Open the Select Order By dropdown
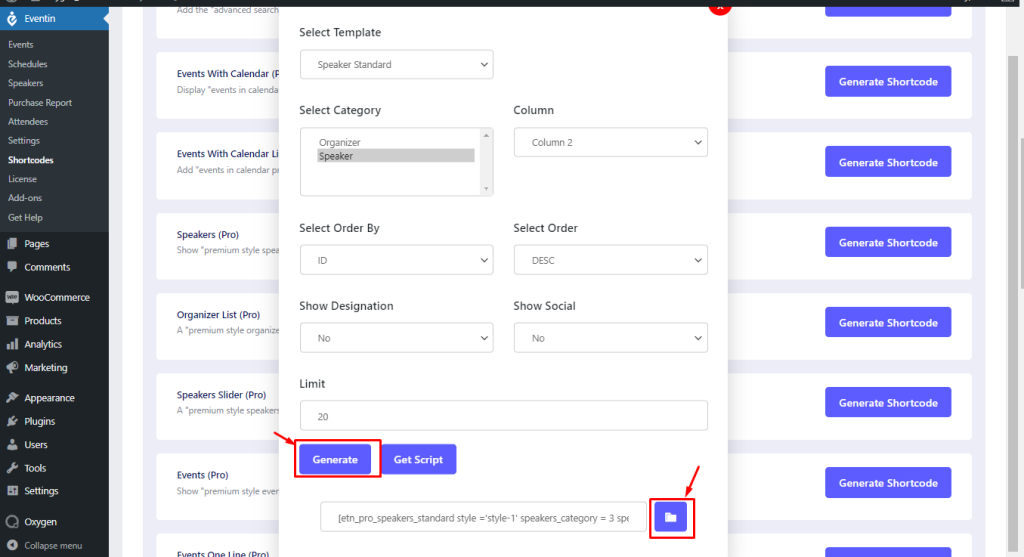1024x557 pixels. 396,260
